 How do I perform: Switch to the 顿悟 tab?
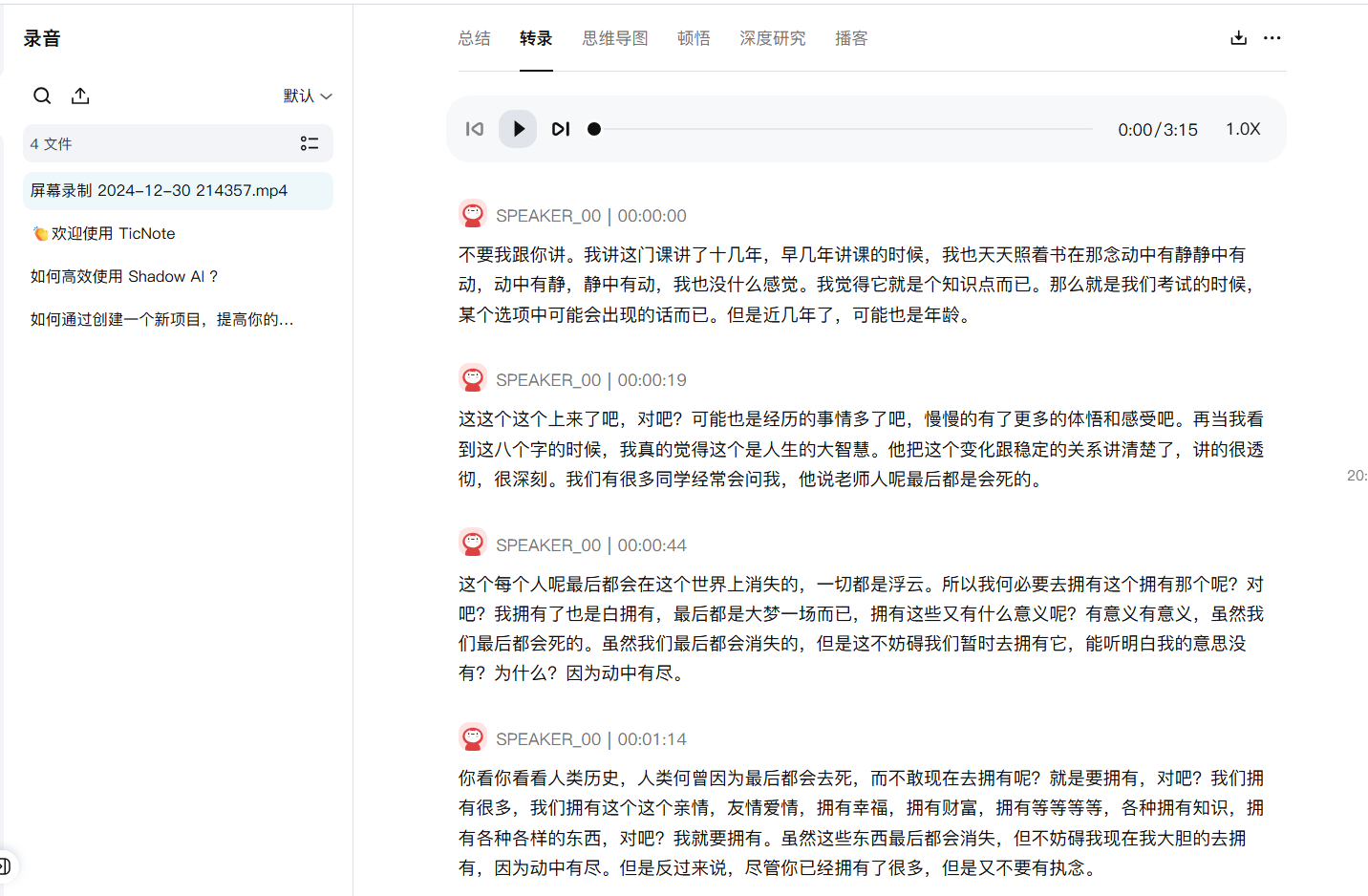point(694,38)
